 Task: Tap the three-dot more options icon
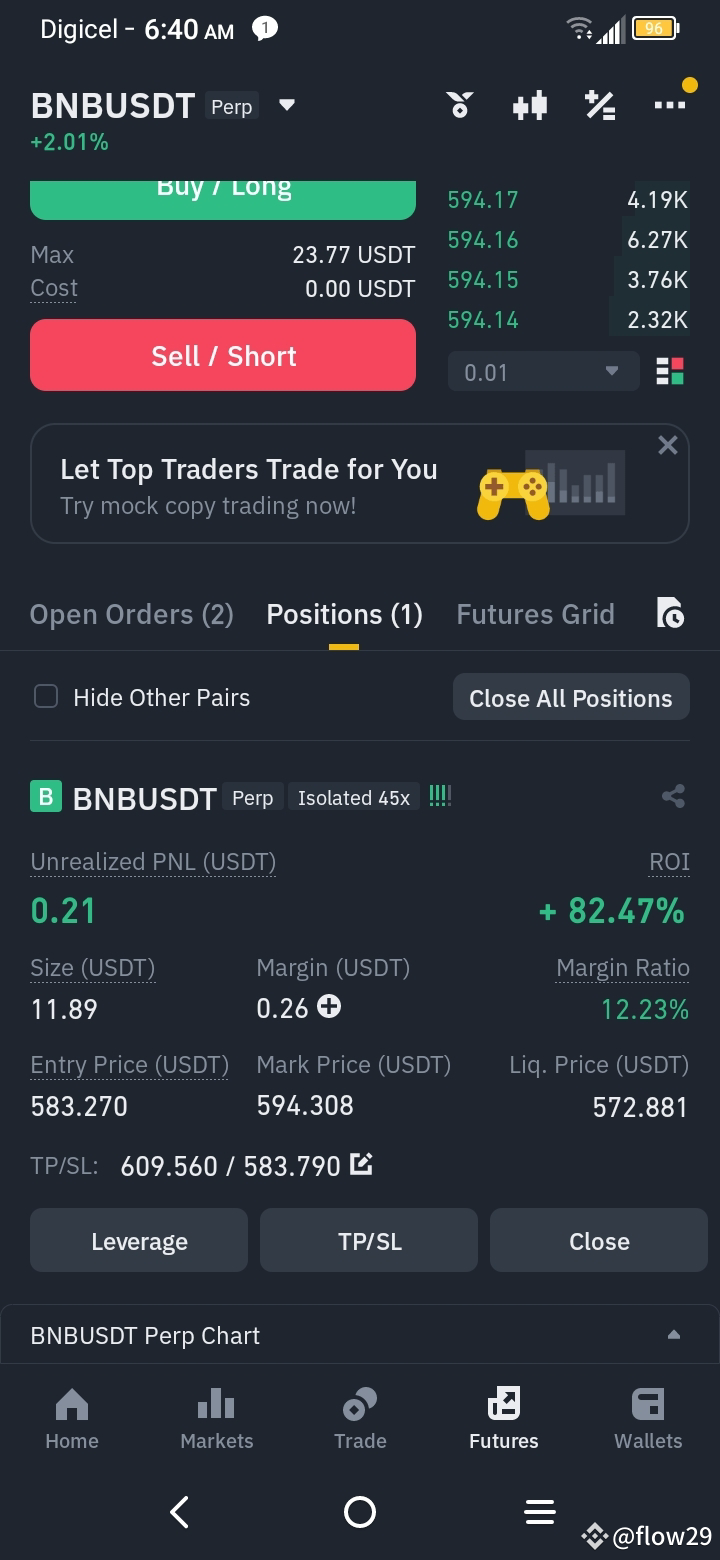point(669,104)
